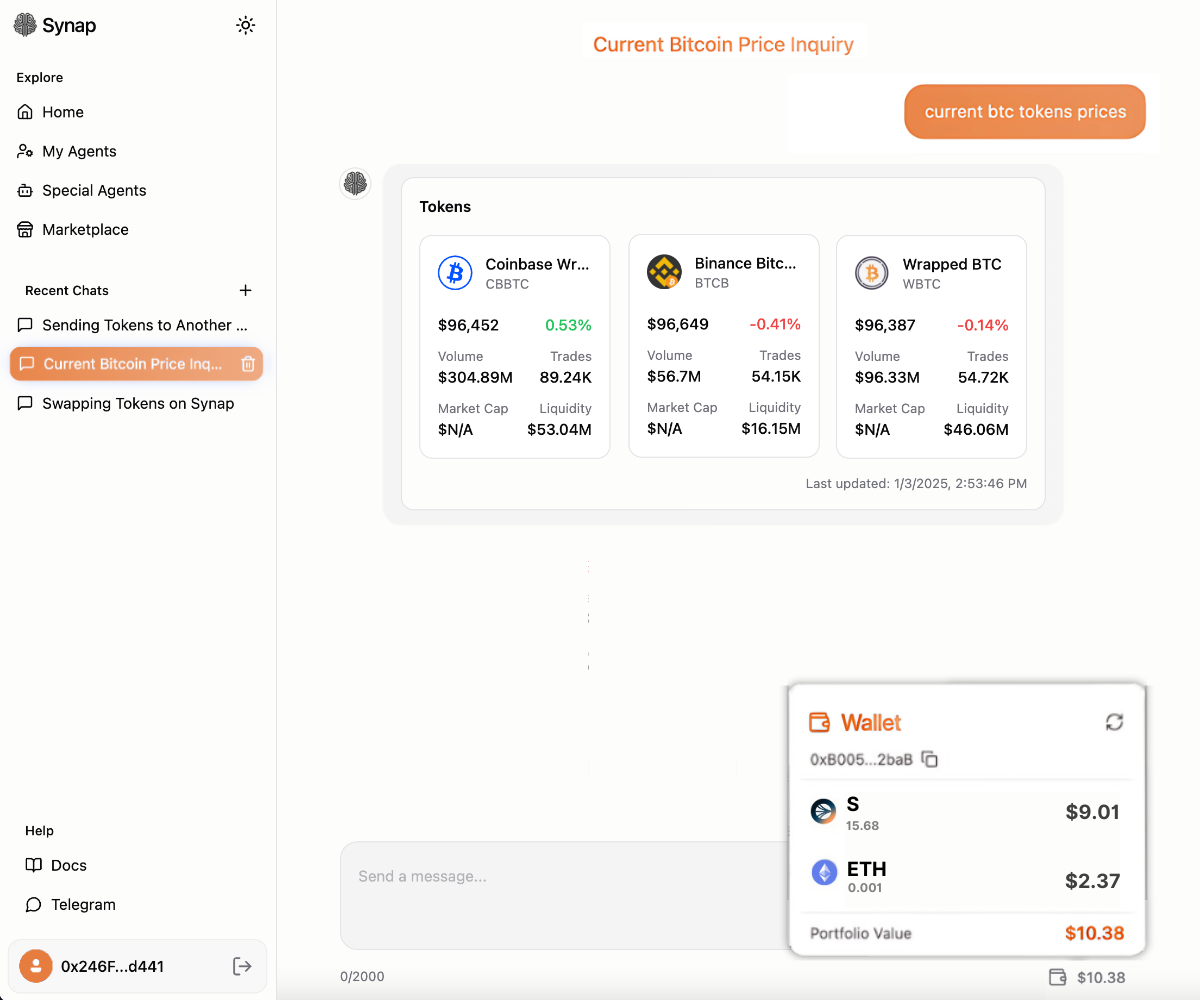1200x1000 pixels.
Task: Click the Docs book icon
Action: pyautogui.click(x=34, y=865)
